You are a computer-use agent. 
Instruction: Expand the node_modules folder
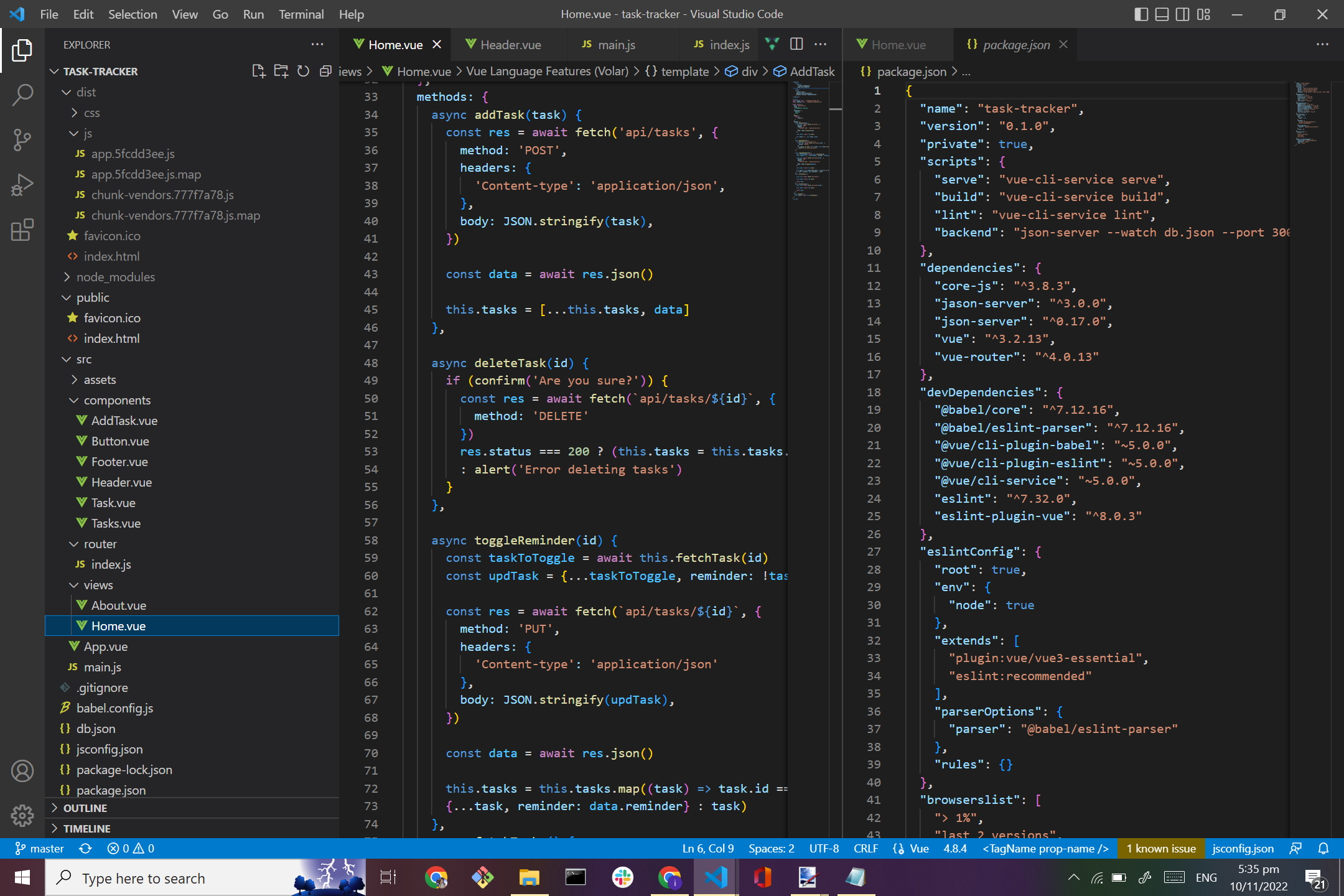(115, 277)
